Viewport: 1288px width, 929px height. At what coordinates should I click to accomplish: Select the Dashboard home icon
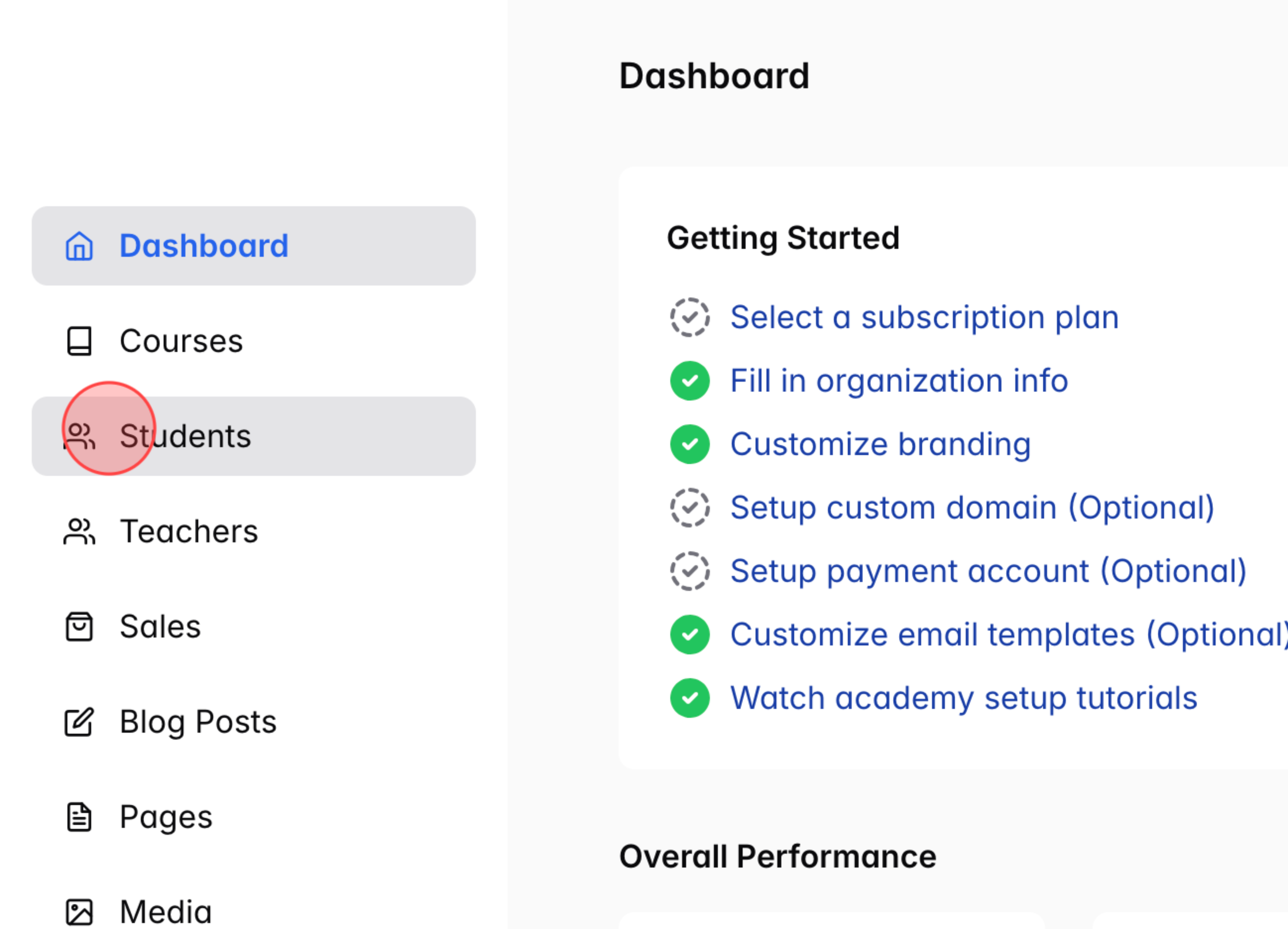click(80, 246)
